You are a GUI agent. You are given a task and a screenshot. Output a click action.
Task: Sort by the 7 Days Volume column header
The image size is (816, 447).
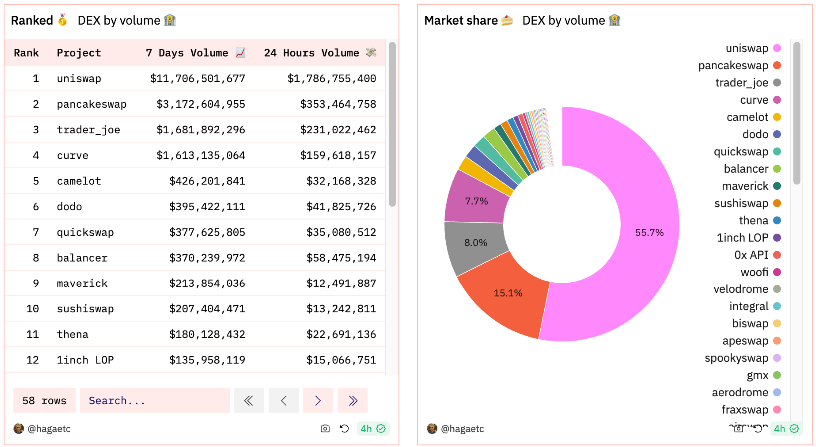click(x=195, y=53)
